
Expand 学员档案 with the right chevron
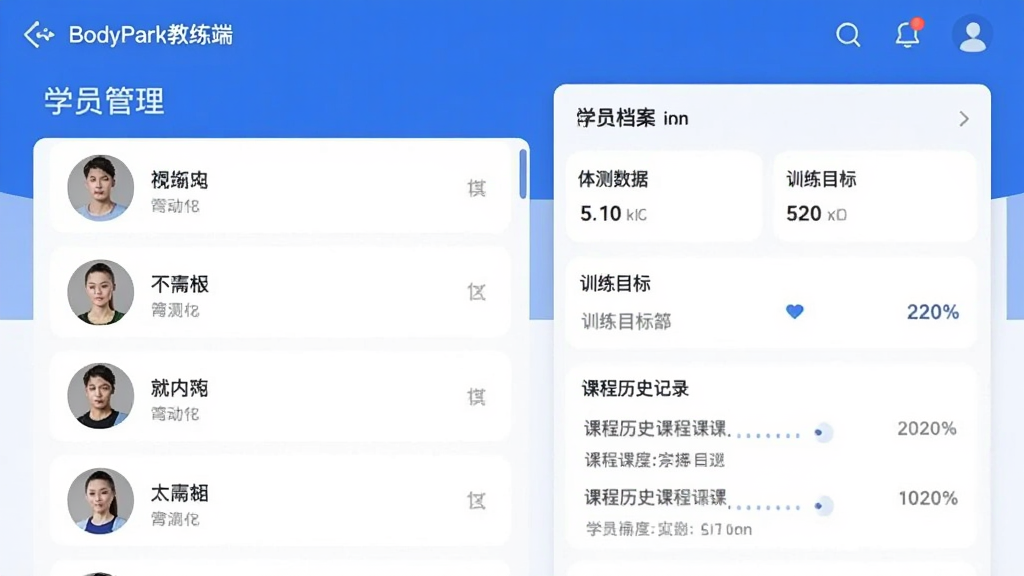click(964, 119)
